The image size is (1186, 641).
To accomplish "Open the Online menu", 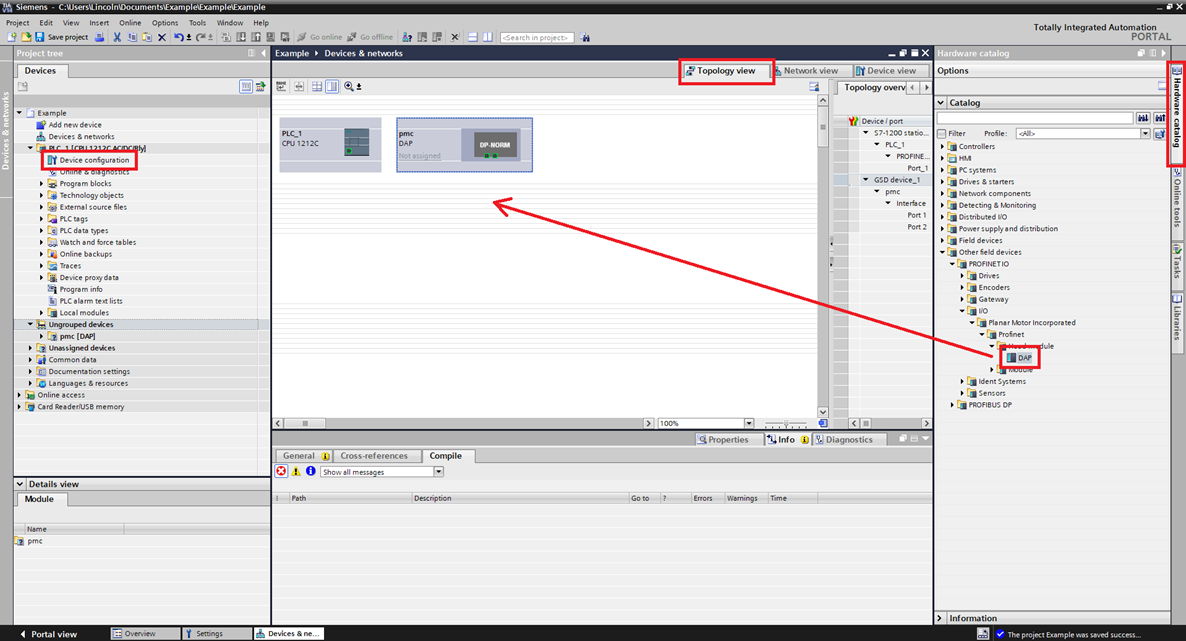I will click(130, 22).
